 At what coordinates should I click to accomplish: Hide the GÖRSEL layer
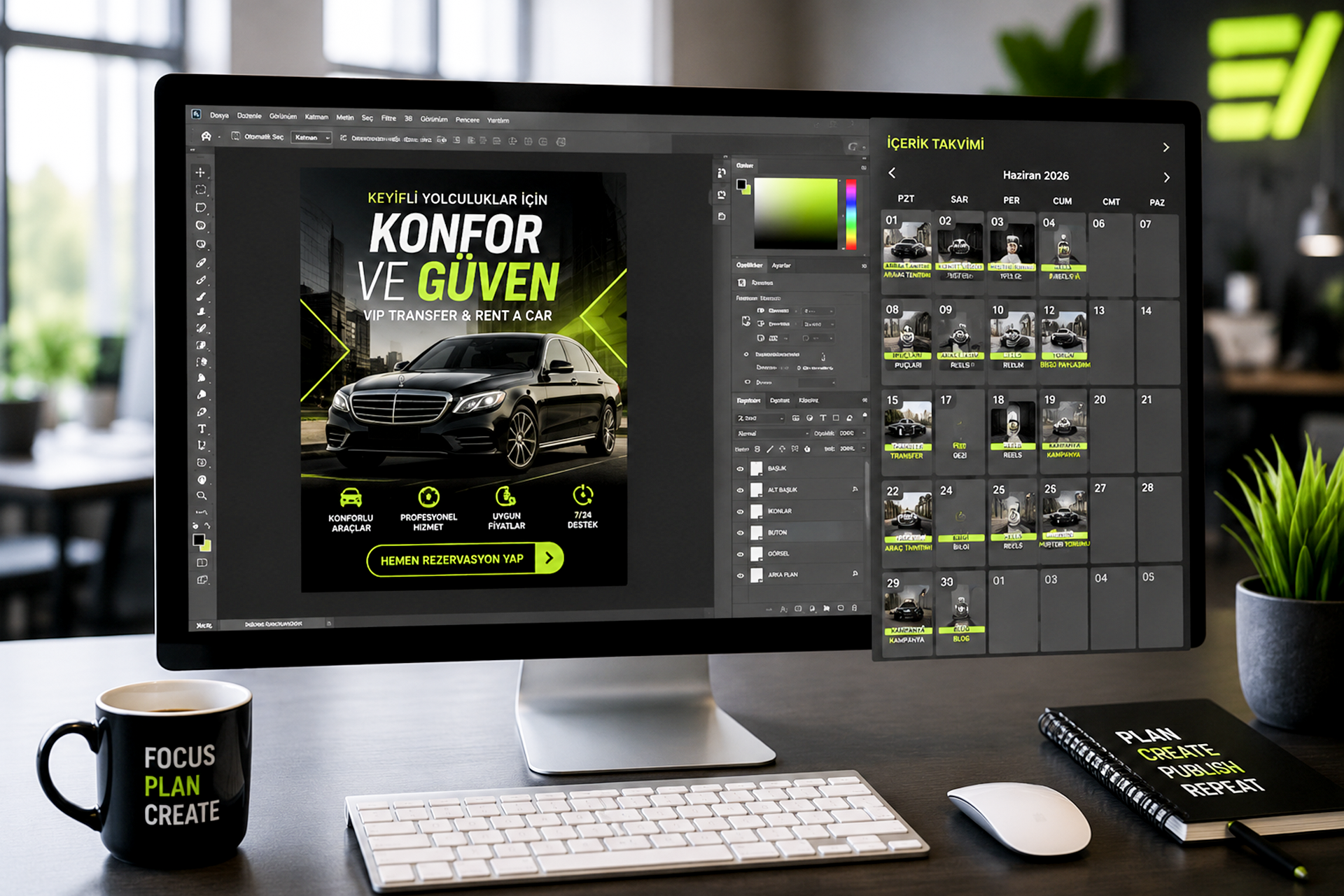[x=740, y=554]
